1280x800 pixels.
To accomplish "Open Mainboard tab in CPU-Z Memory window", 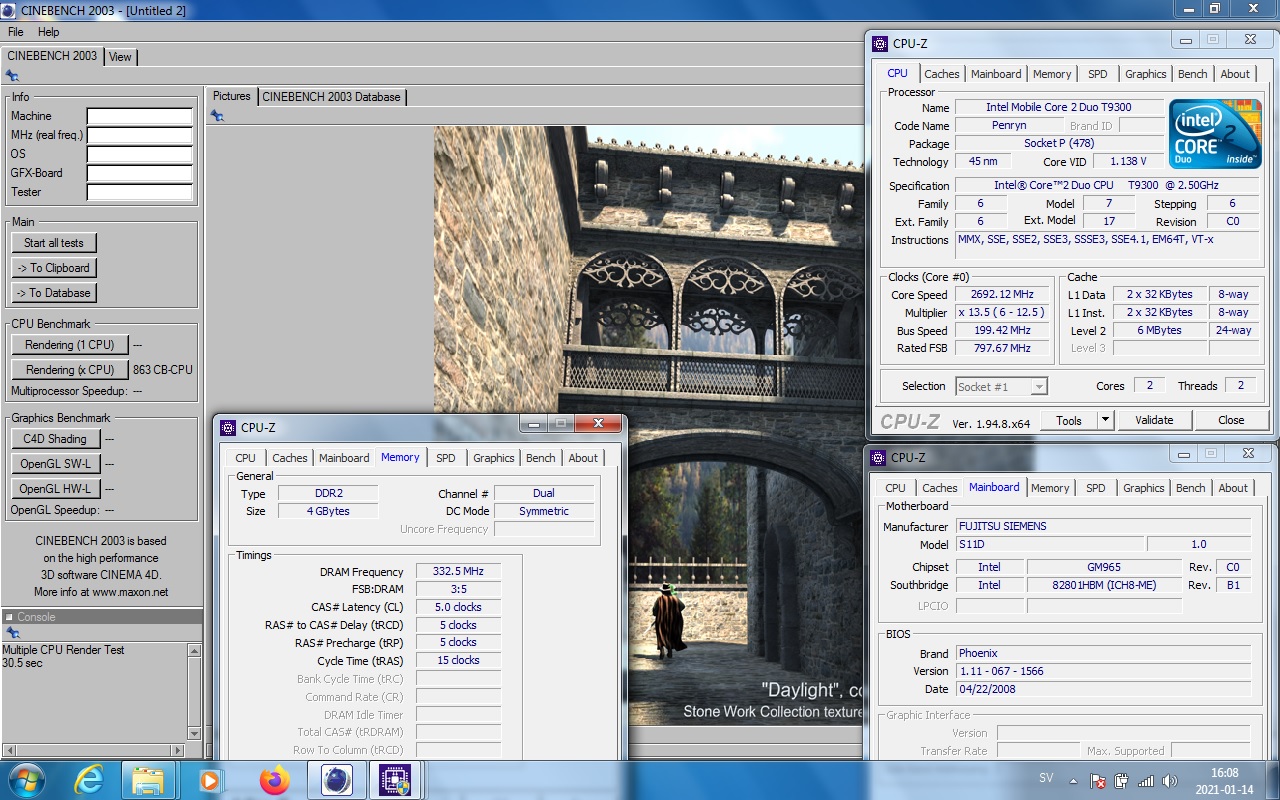I will [344, 458].
